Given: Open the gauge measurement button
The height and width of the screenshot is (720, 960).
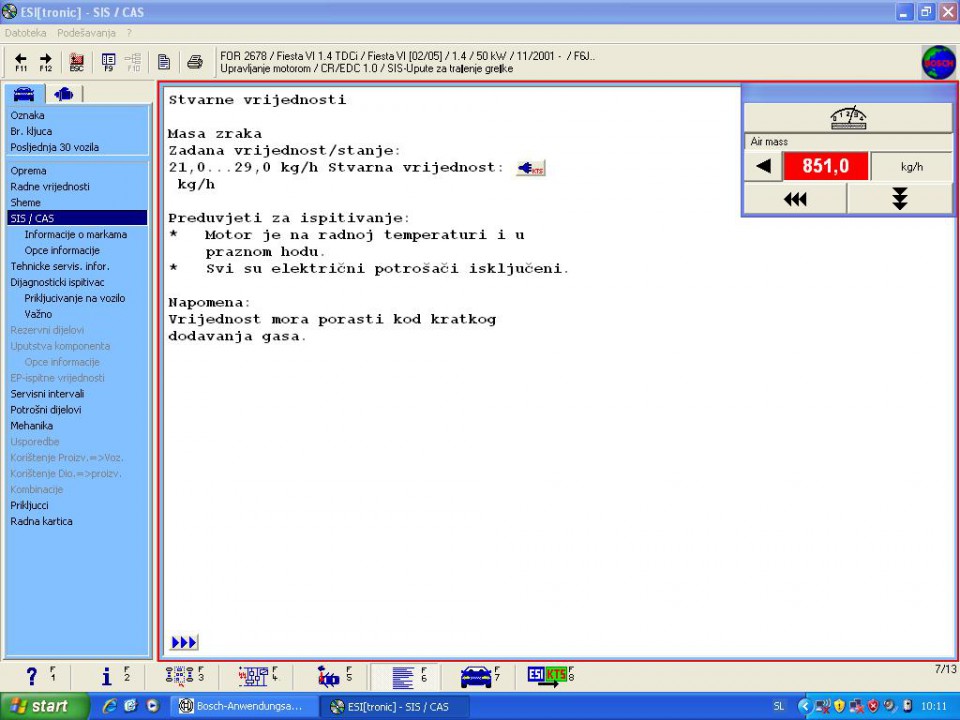Looking at the screenshot, I should click(x=847, y=118).
